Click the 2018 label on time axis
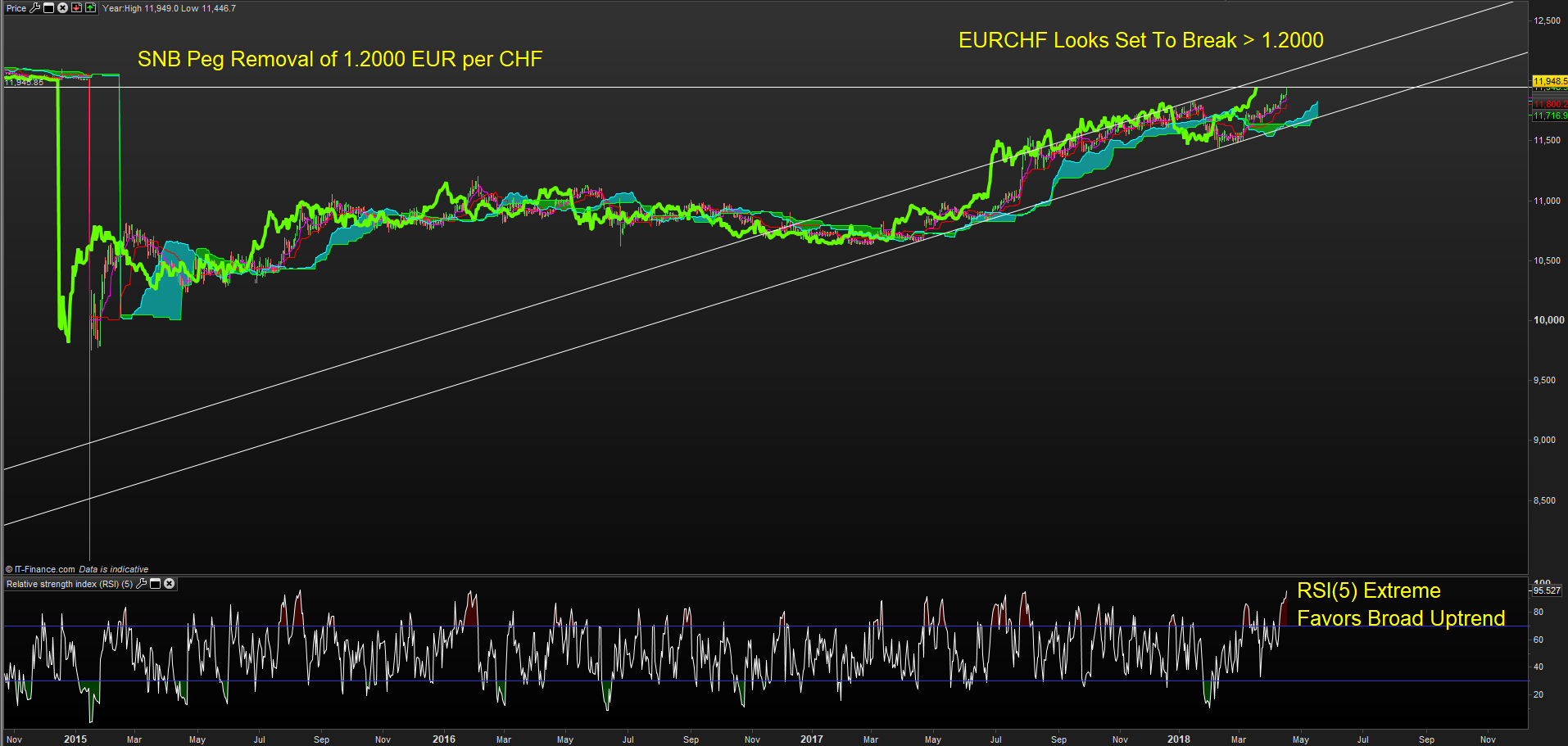1568x746 pixels. tap(1179, 739)
